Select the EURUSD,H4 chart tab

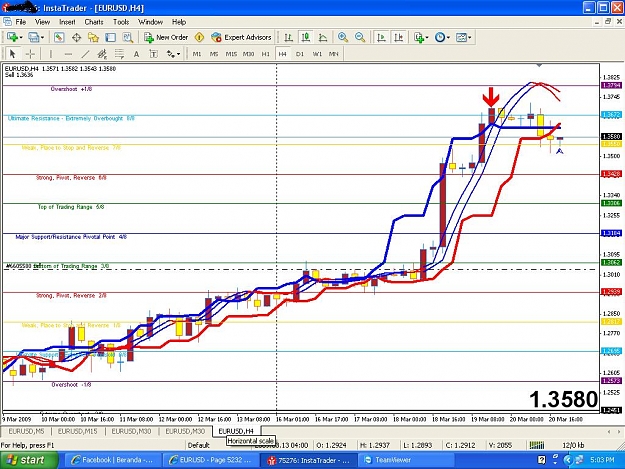pos(236,431)
